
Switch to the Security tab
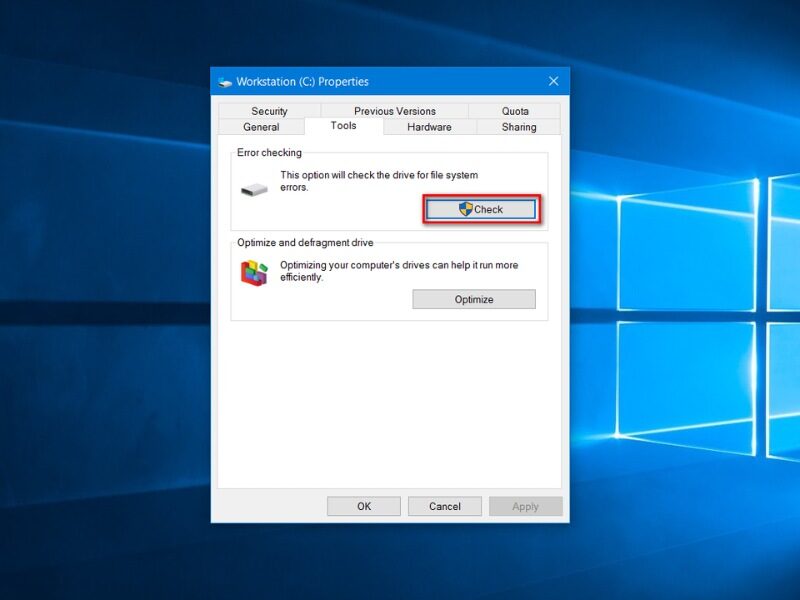click(x=269, y=111)
